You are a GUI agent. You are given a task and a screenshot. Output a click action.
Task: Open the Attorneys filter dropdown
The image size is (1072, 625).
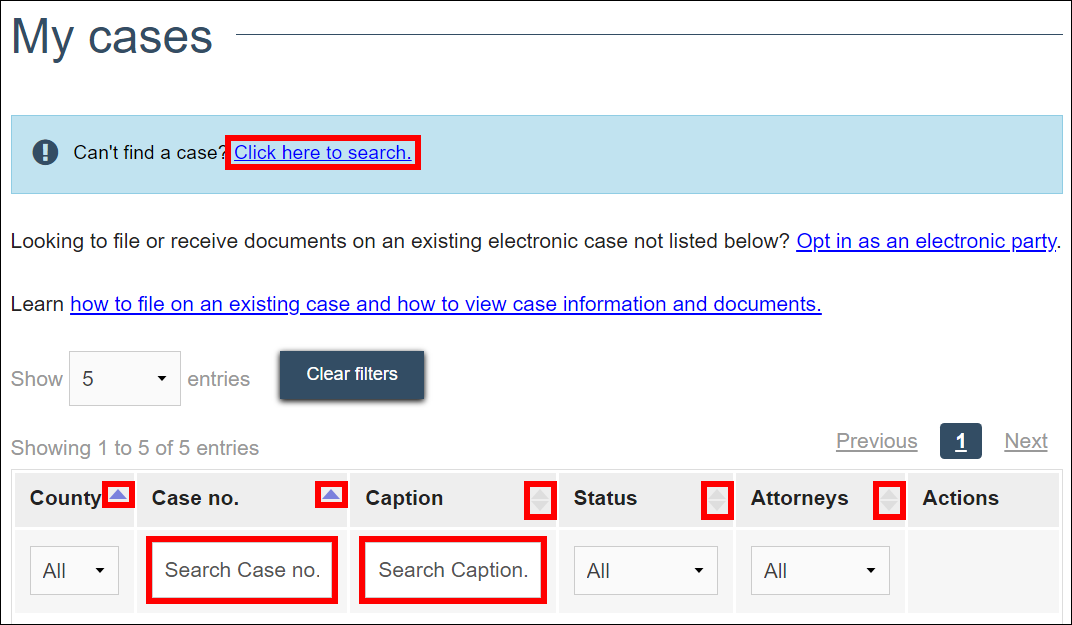coord(820,571)
